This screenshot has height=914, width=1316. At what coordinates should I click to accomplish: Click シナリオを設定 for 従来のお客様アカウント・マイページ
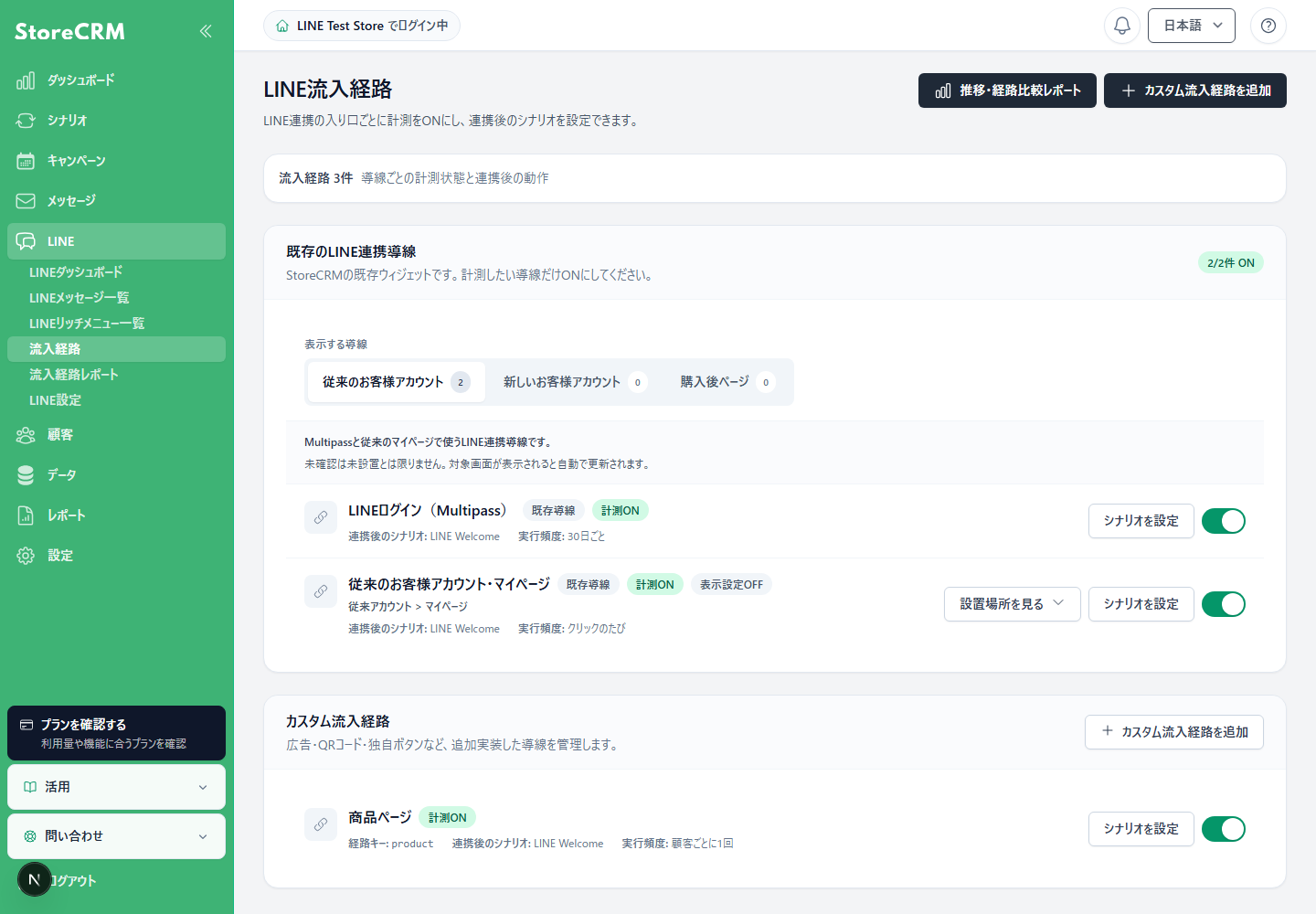pos(1141,604)
